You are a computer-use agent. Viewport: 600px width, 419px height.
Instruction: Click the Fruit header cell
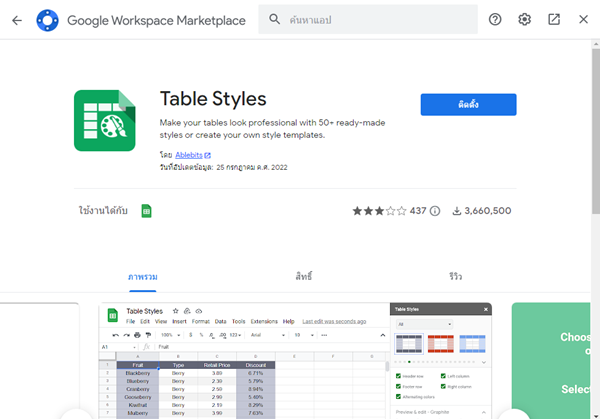coord(138,365)
